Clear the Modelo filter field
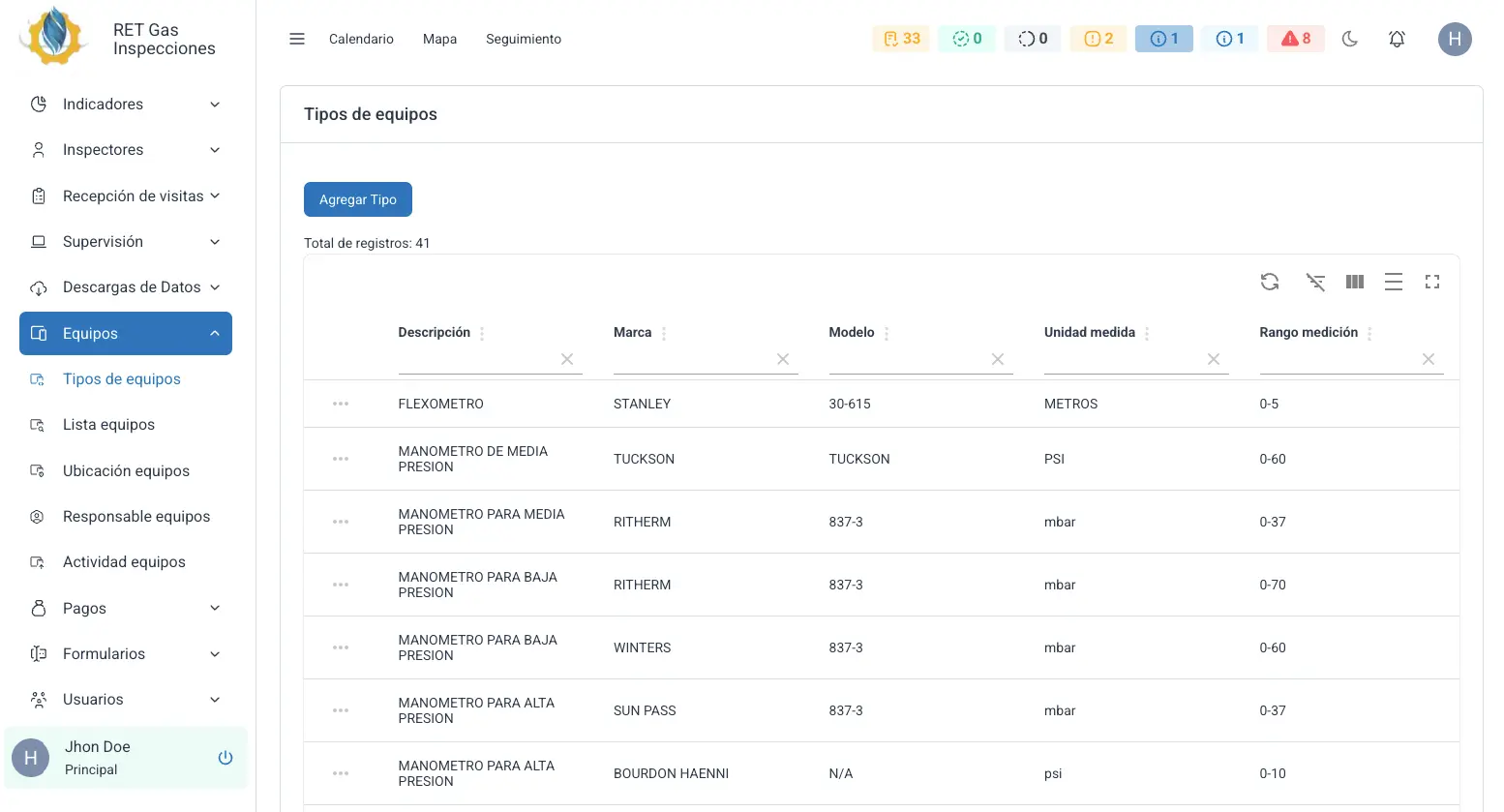Screen dimensions: 1504x812 998,359
